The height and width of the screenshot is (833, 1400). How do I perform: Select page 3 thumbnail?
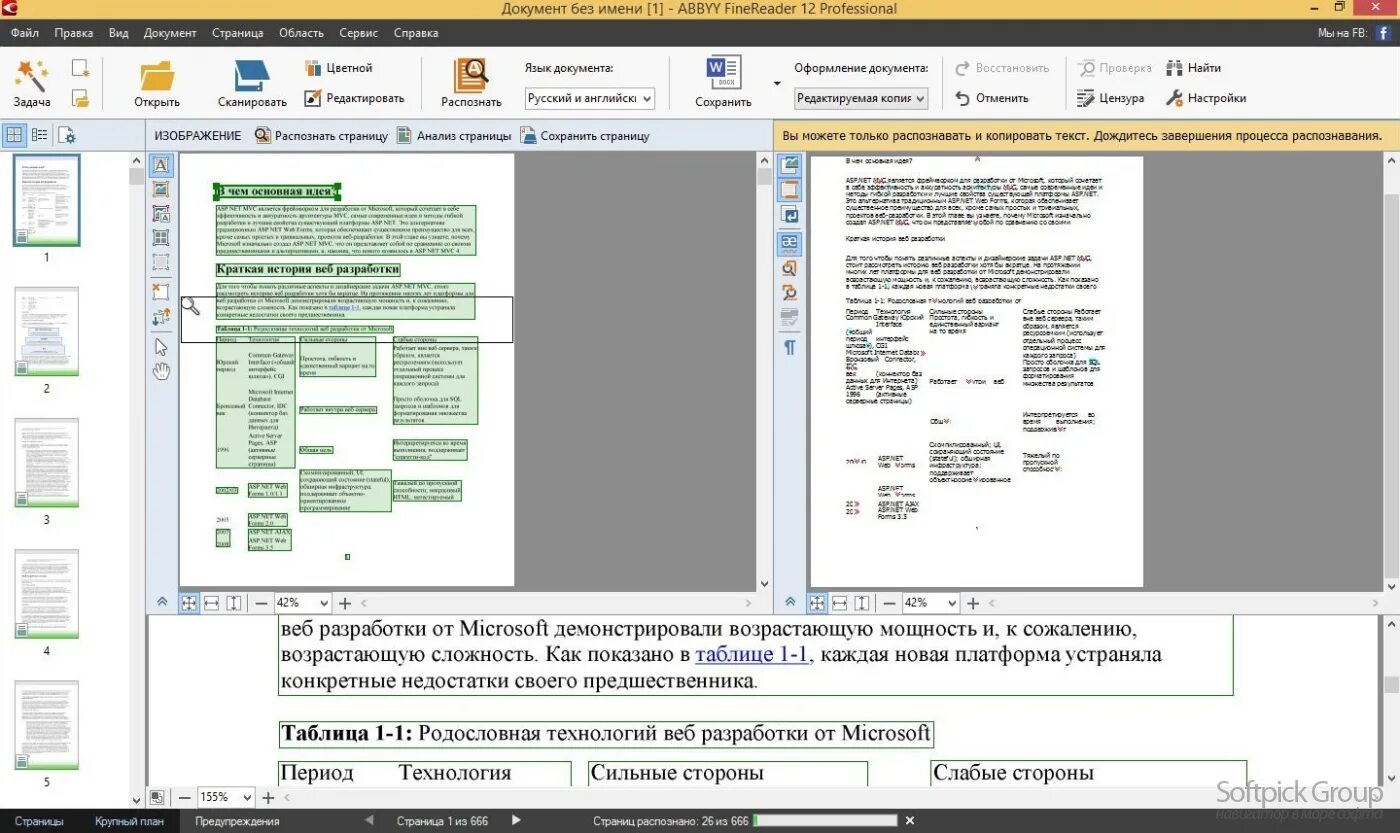46,464
